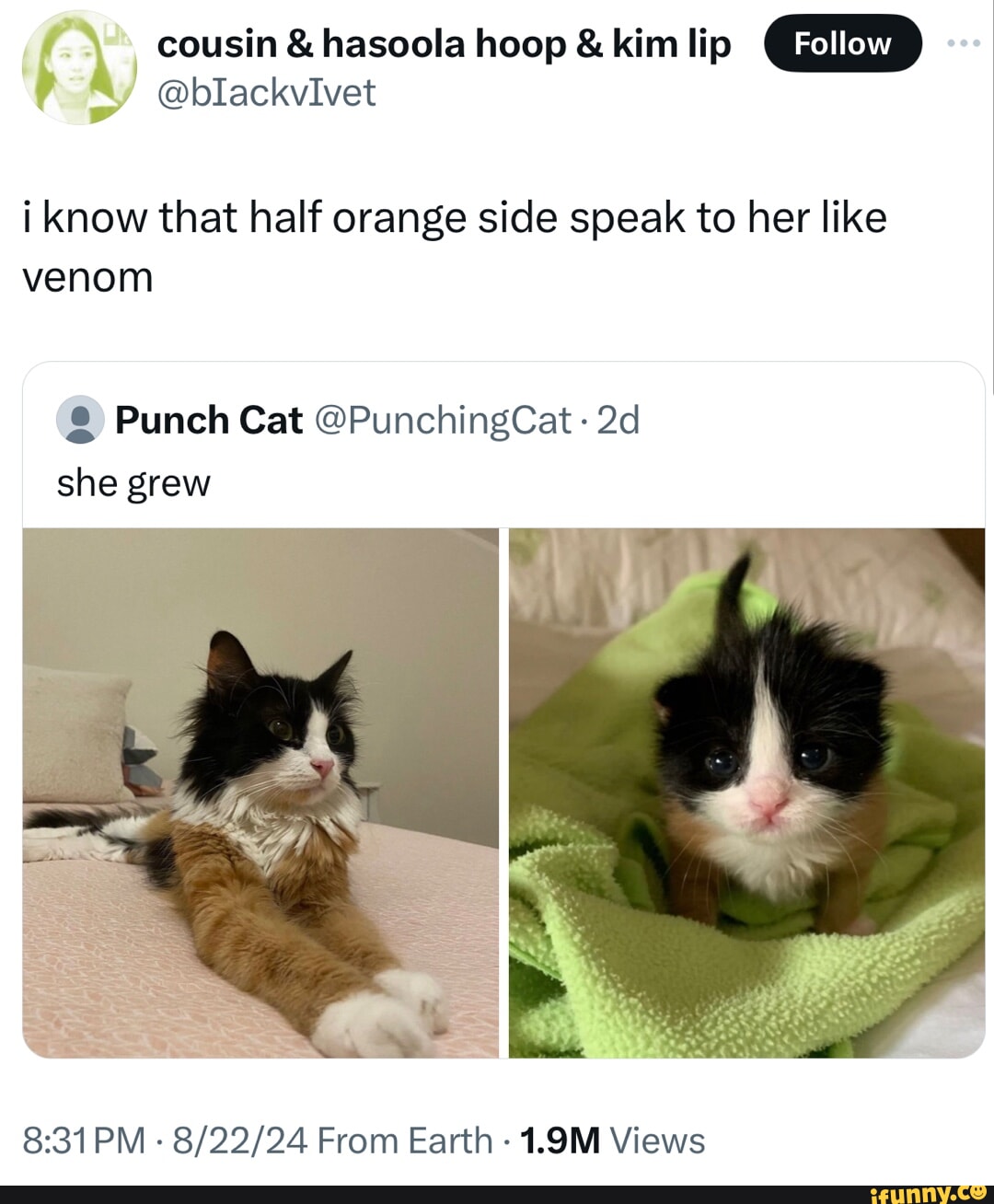The width and height of the screenshot is (994, 1204).
Task: Click the 8:31 PM 8/22/24 timestamp
Action: (165, 1140)
